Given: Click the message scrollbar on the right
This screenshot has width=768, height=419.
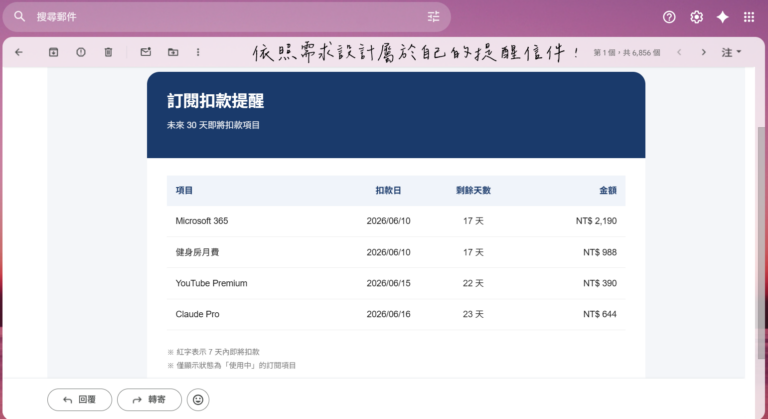Looking at the screenshot, I should pyautogui.click(x=762, y=242).
